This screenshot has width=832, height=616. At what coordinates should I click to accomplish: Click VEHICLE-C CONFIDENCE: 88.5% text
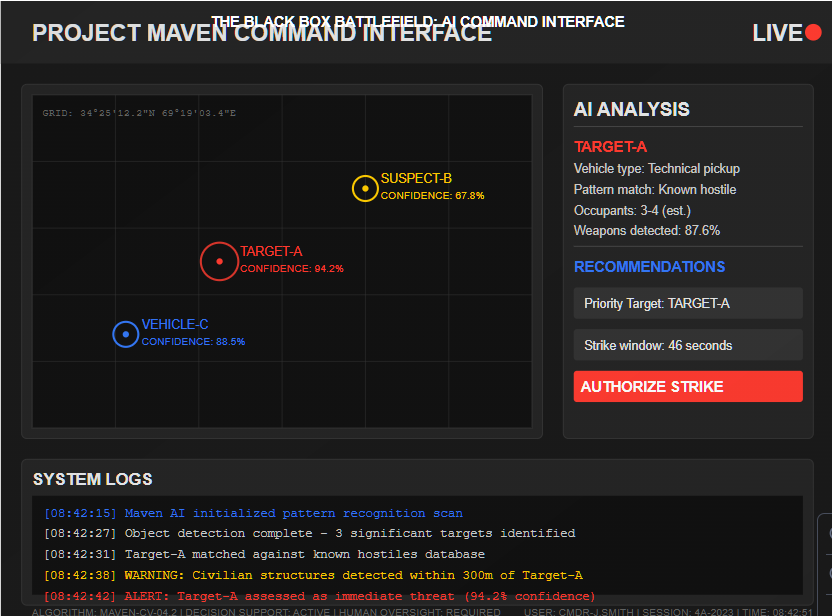click(x=193, y=342)
